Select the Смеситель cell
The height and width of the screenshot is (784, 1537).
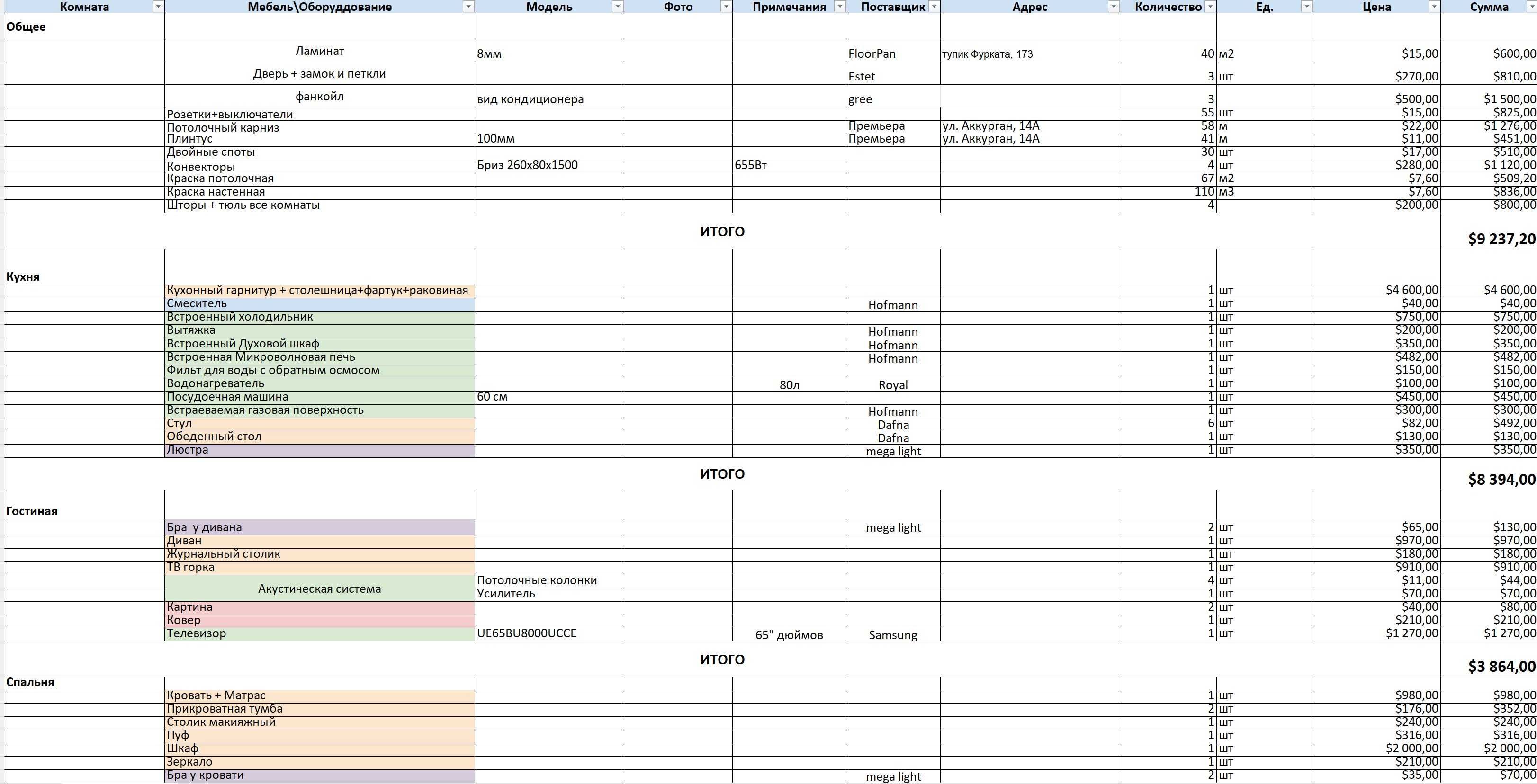coord(320,304)
